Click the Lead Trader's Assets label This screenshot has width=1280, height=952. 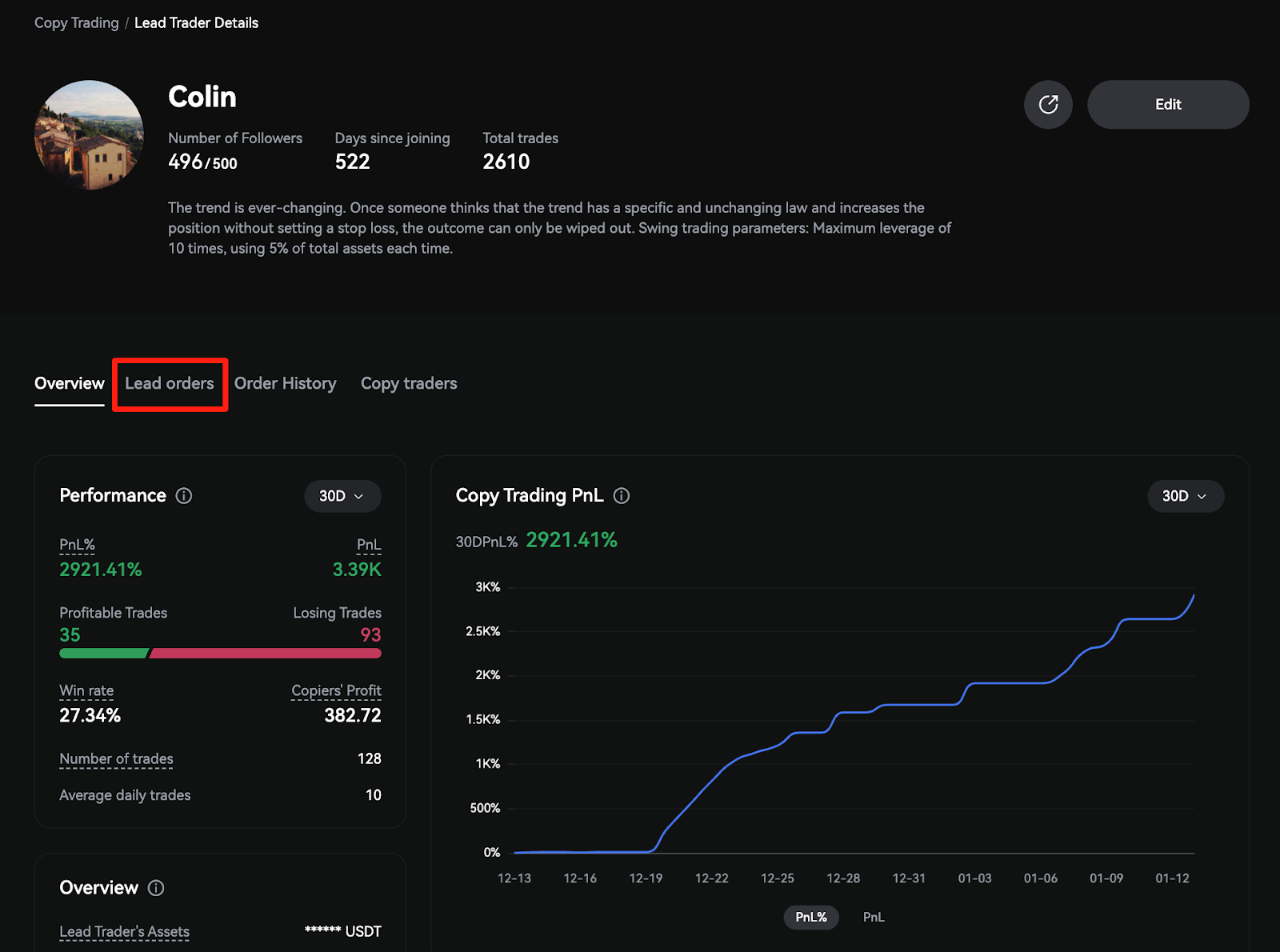point(124,931)
